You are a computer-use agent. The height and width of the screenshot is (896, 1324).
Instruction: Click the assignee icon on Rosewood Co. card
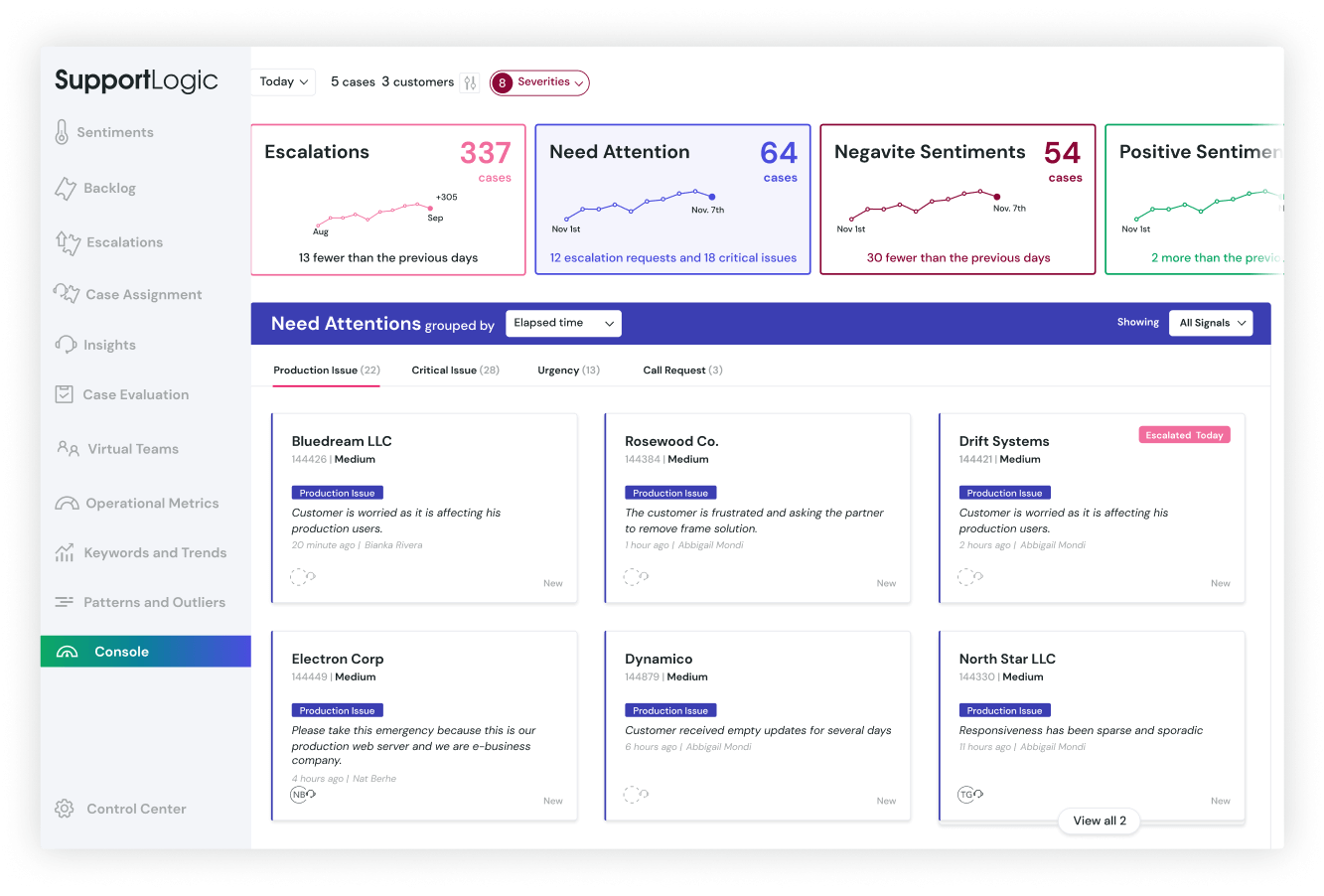click(636, 576)
